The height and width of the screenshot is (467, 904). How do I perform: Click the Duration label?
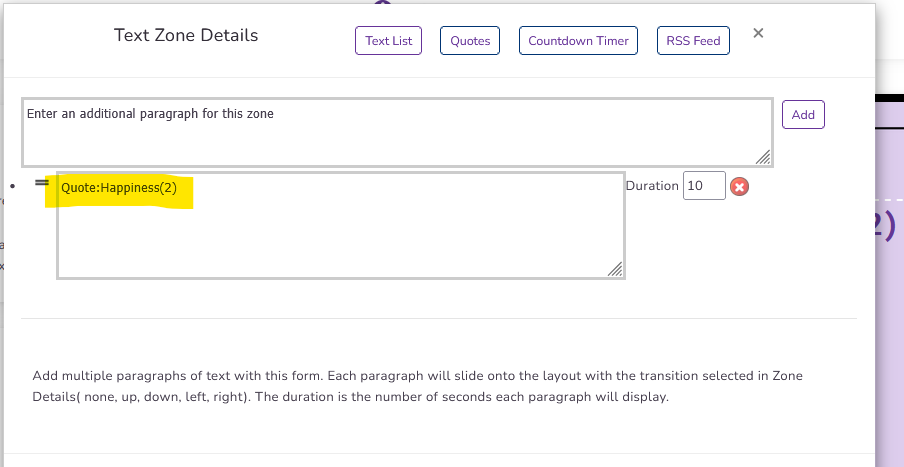(x=651, y=186)
